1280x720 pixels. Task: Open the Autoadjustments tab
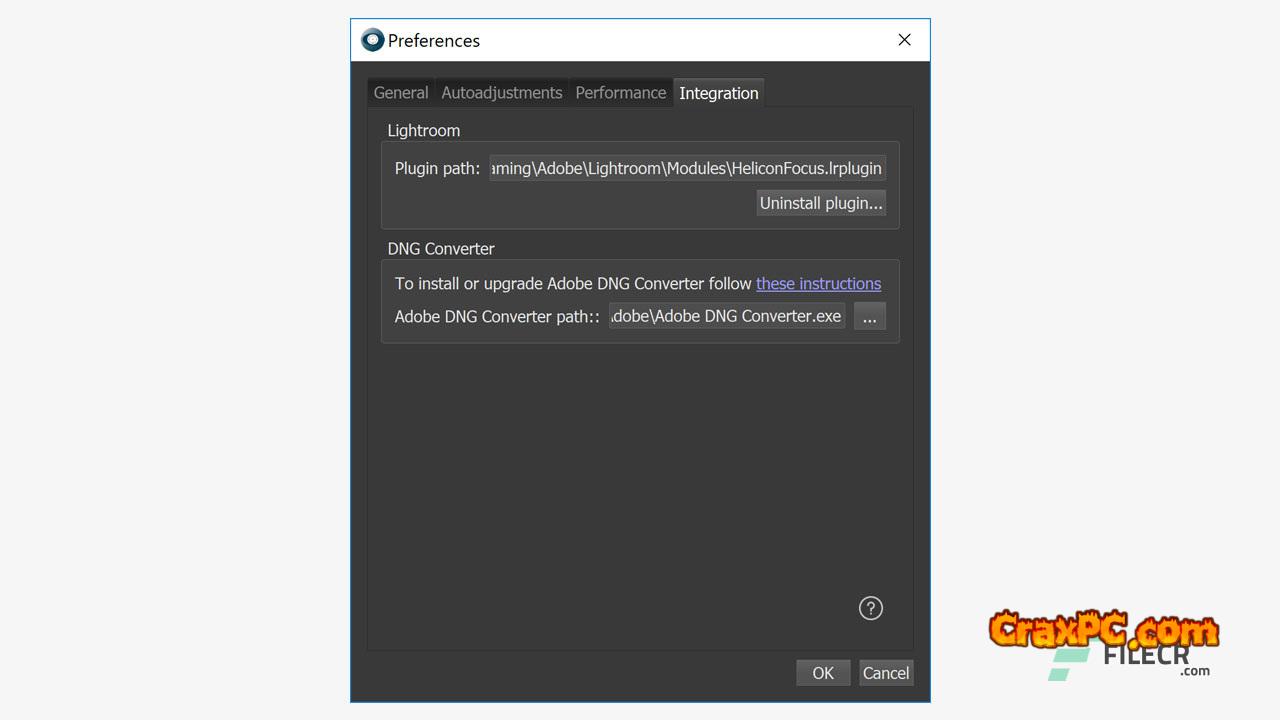coord(502,93)
